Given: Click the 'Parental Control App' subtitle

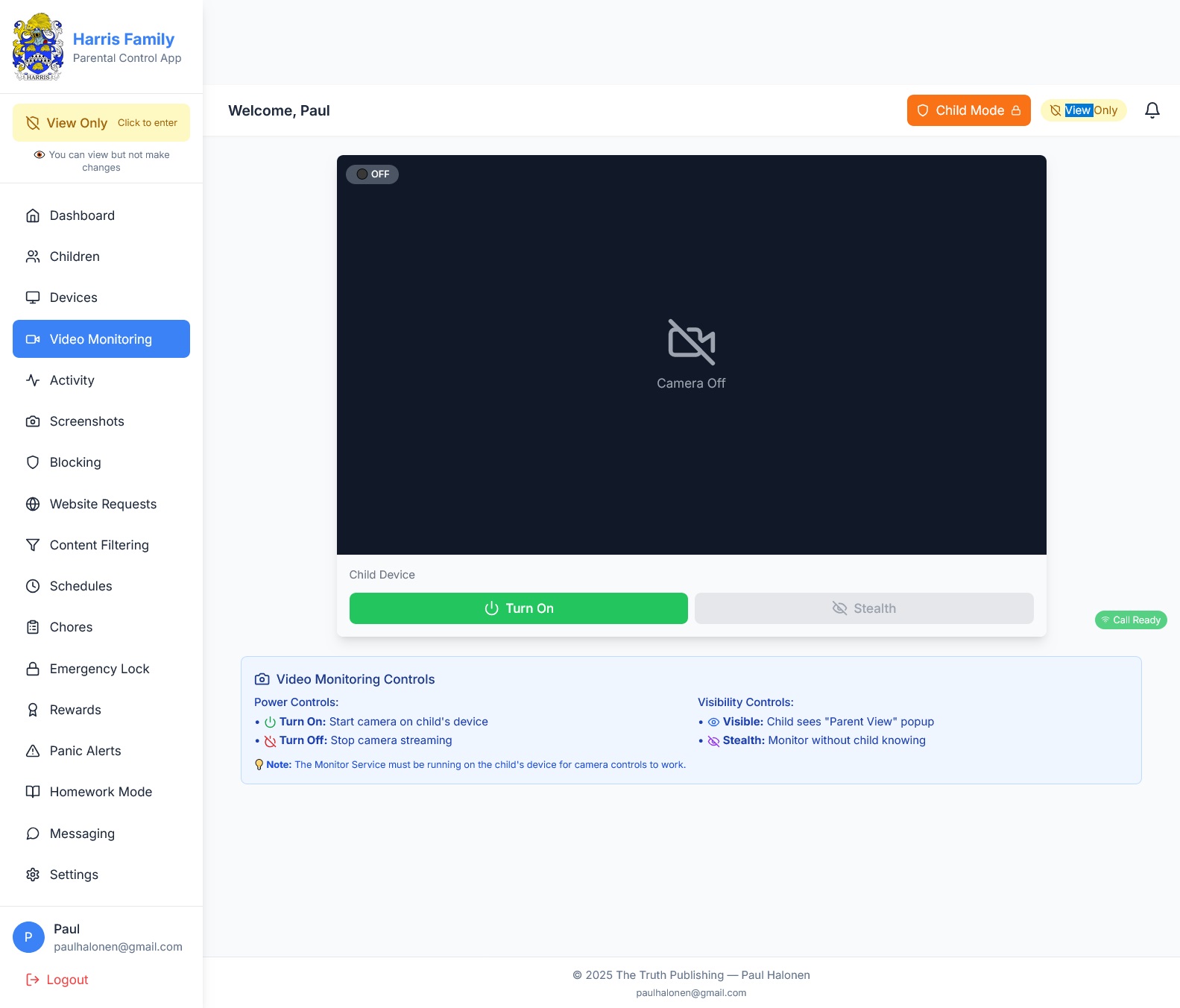Looking at the screenshot, I should 127,58.
